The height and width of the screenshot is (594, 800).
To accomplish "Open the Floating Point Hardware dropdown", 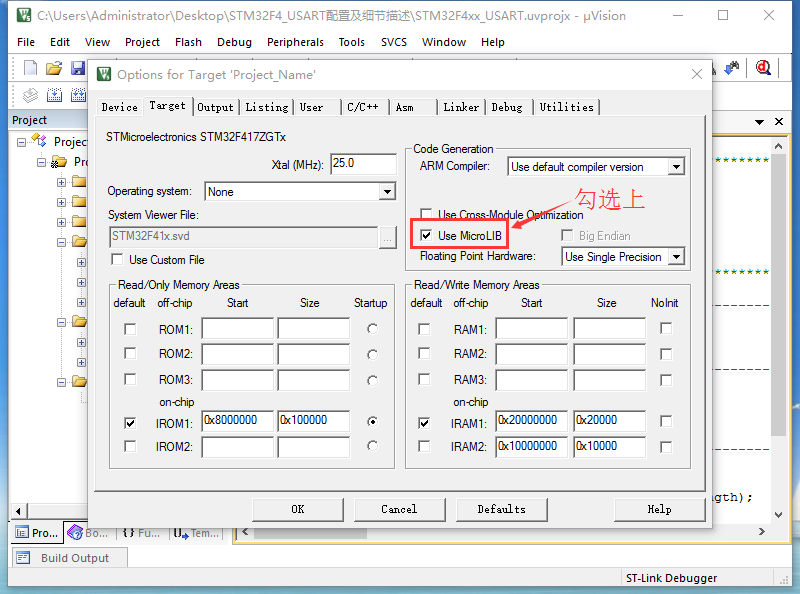I will point(676,256).
